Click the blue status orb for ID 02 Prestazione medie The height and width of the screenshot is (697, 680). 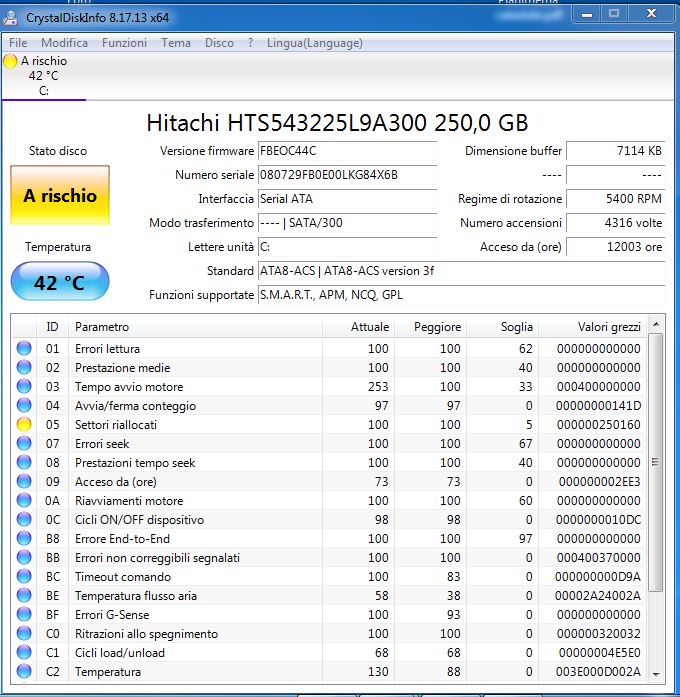tap(24, 367)
